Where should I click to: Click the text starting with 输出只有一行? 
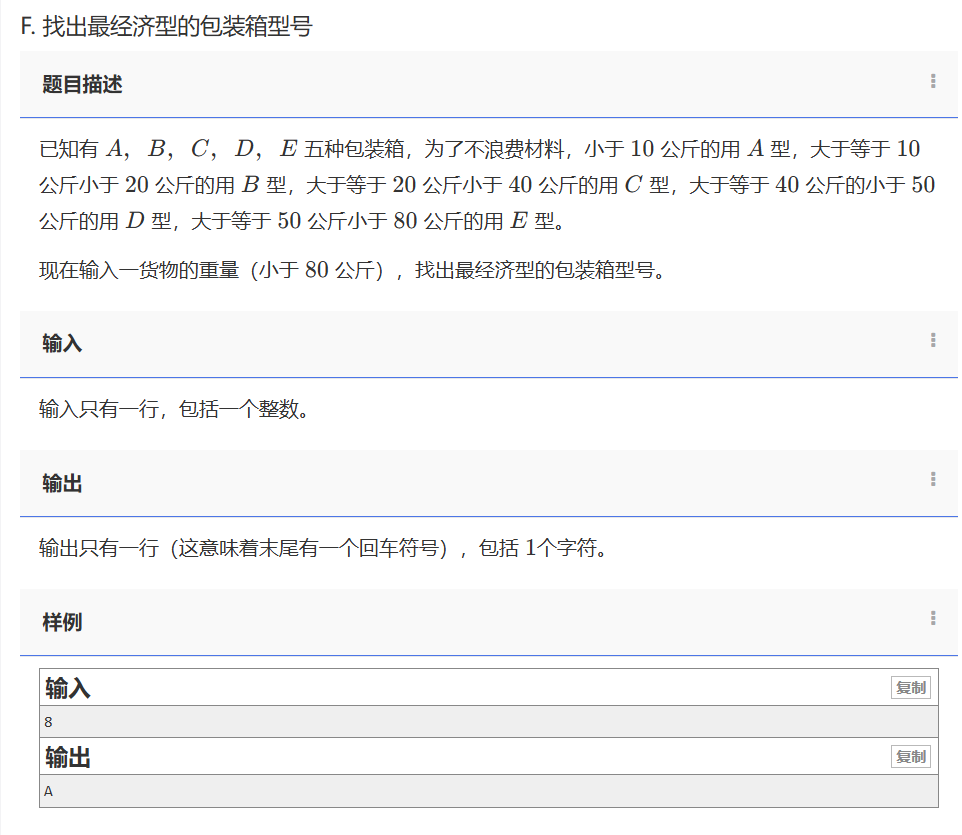tap(323, 549)
